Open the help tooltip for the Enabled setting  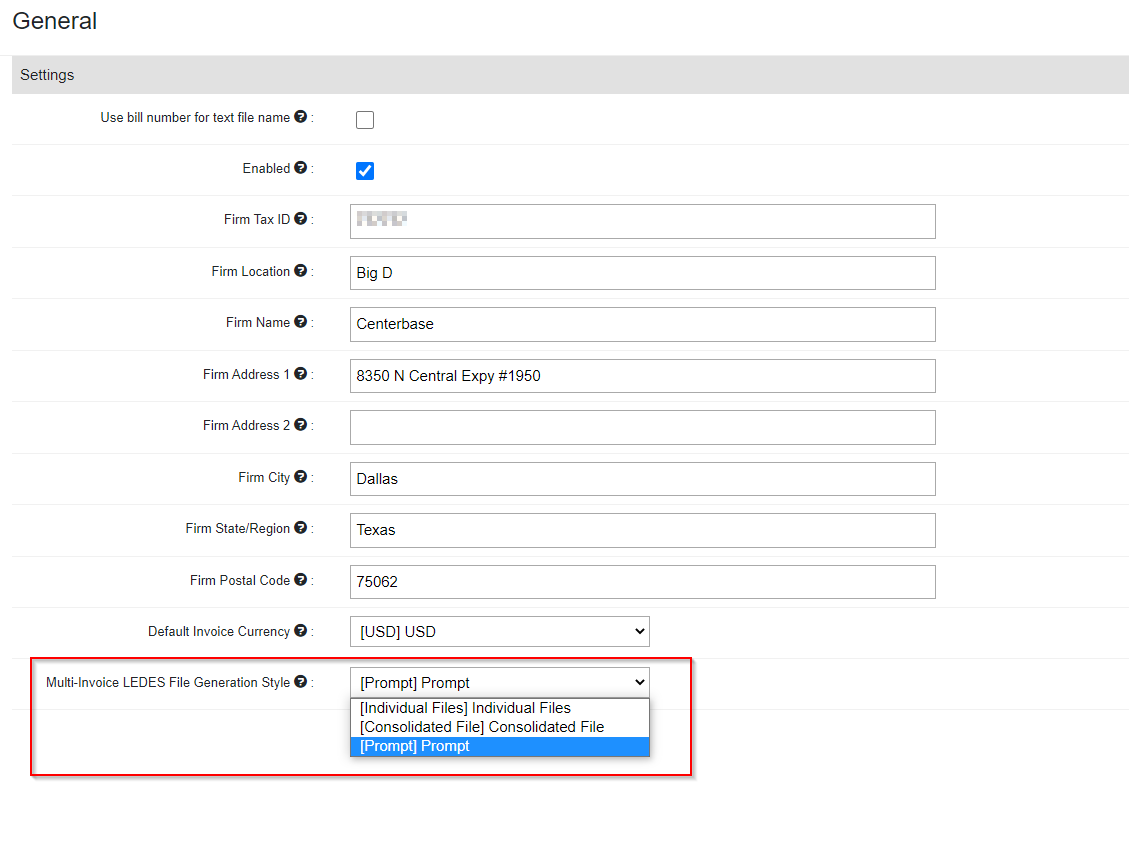[x=303, y=168]
